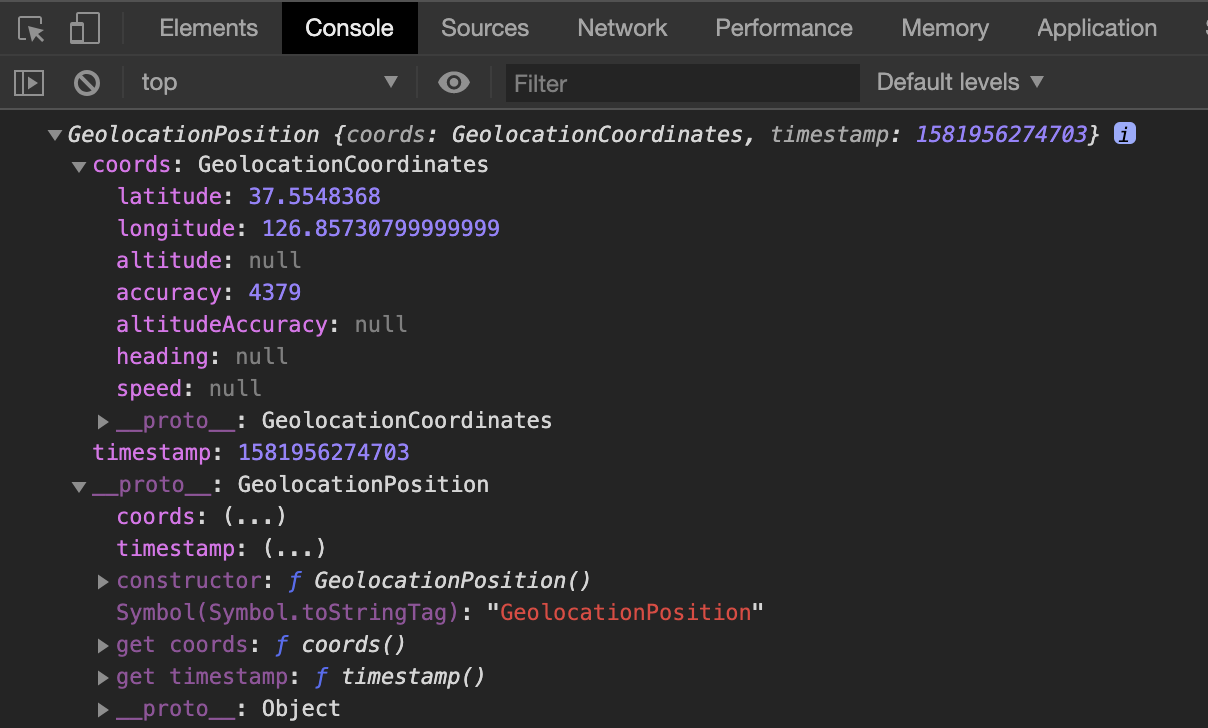
Task: Open the Application tab
Action: [x=1097, y=28]
